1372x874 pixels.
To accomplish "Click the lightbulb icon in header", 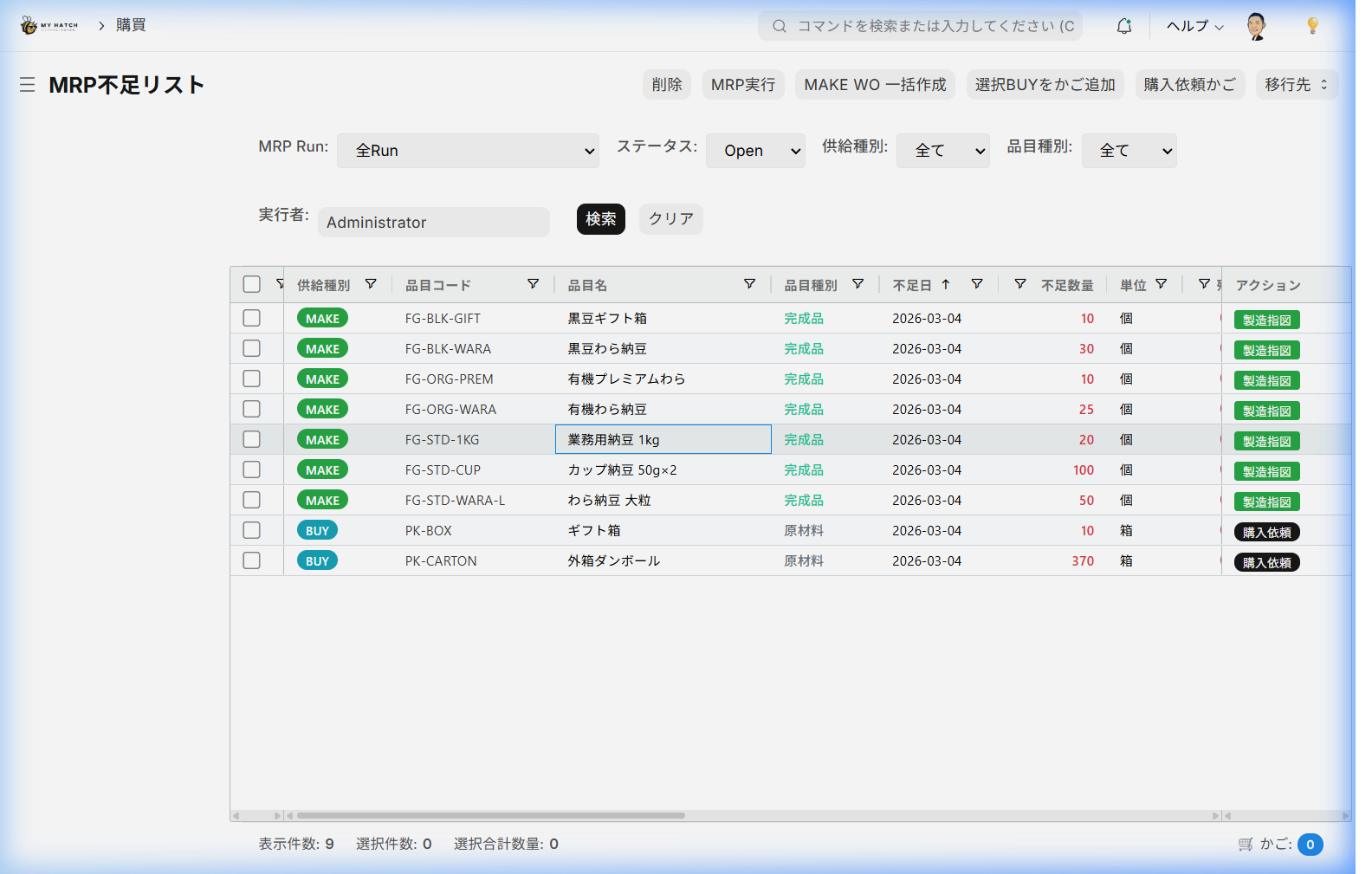I will [1312, 26].
